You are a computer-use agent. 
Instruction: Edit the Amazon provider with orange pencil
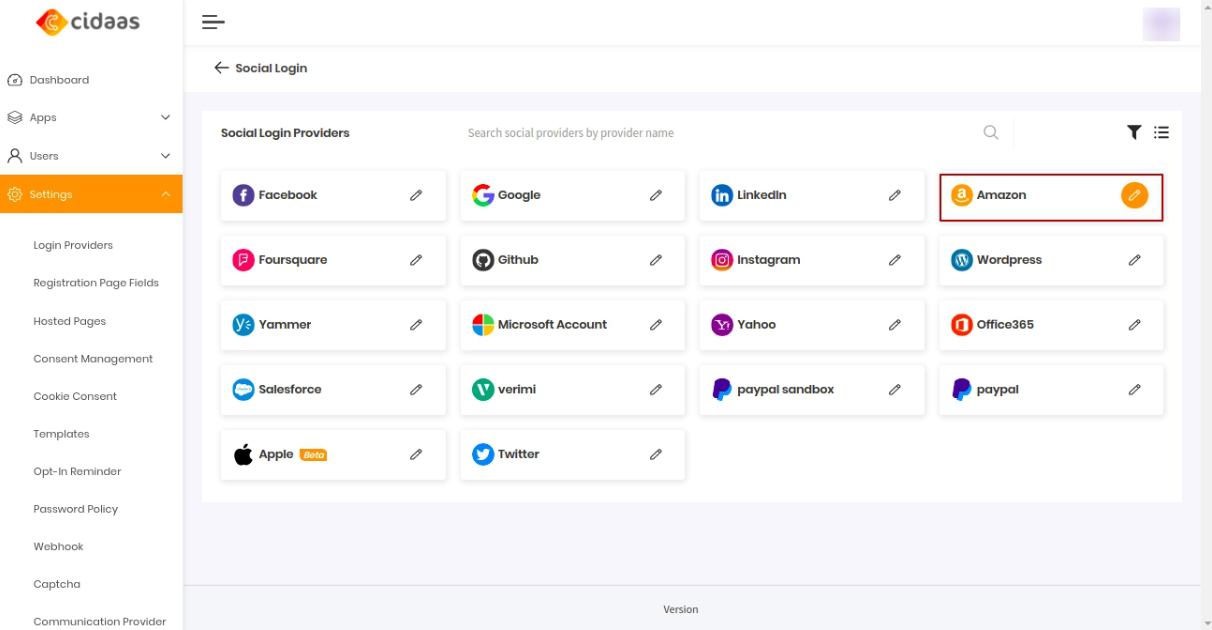[1134, 196]
